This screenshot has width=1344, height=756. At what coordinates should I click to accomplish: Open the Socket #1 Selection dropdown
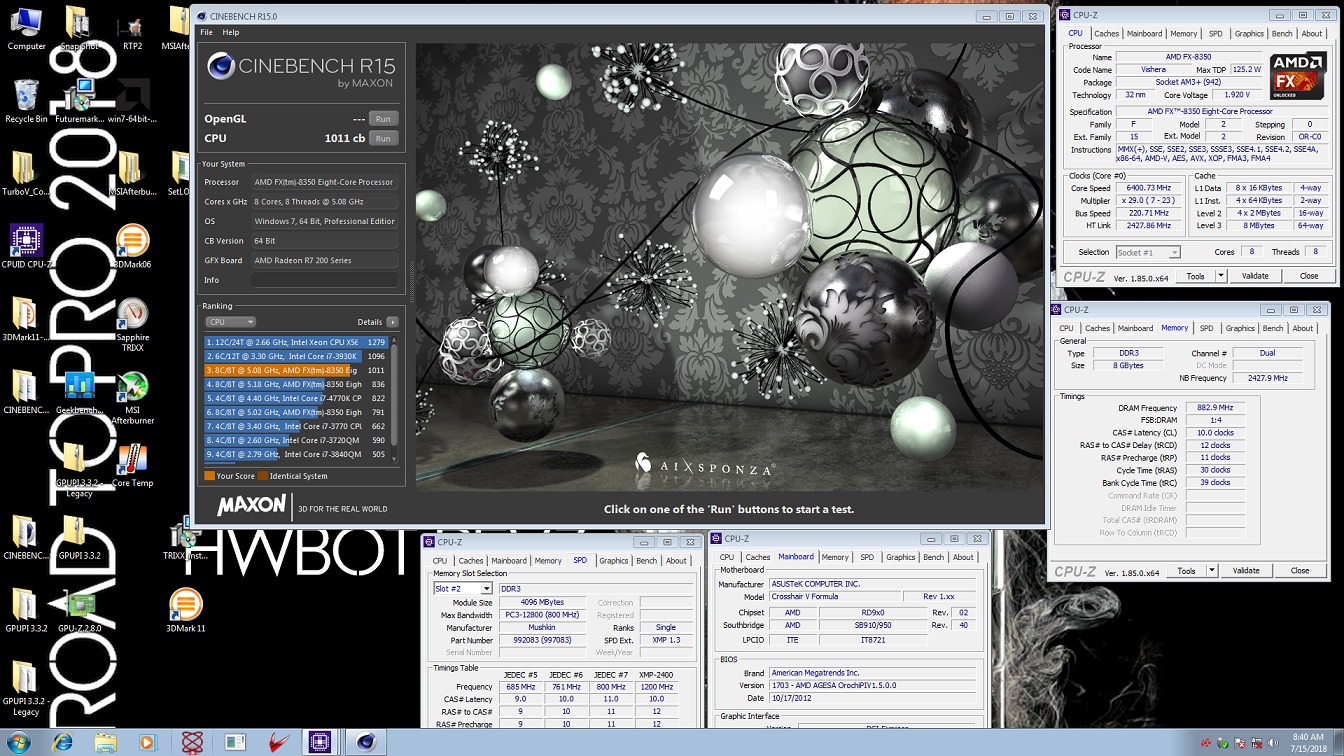[x=1148, y=252]
